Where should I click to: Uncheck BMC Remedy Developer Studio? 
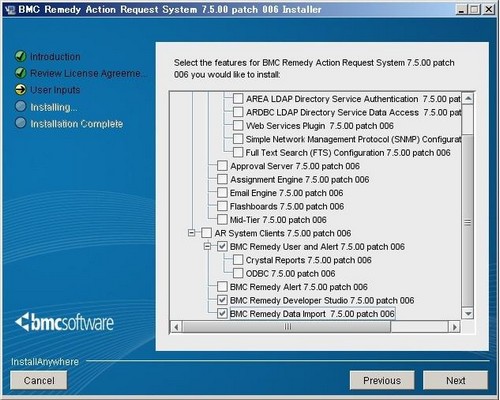pyautogui.click(x=222, y=300)
